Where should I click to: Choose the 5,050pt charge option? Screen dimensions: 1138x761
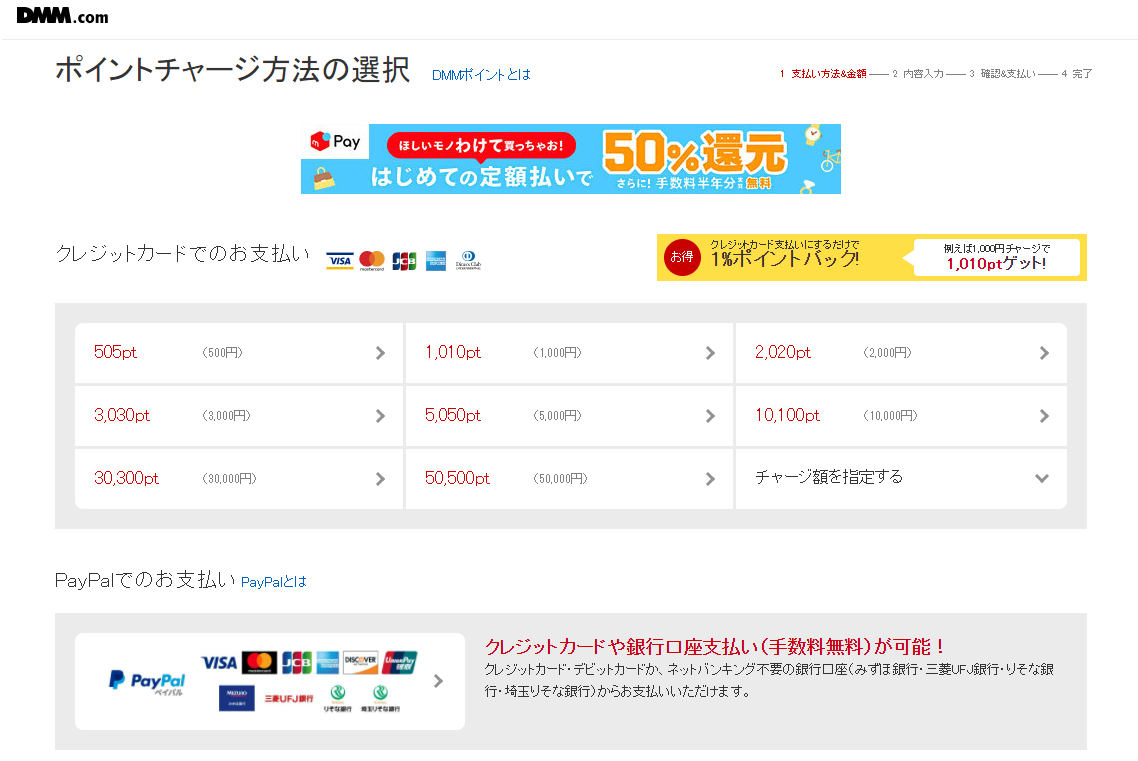point(569,416)
